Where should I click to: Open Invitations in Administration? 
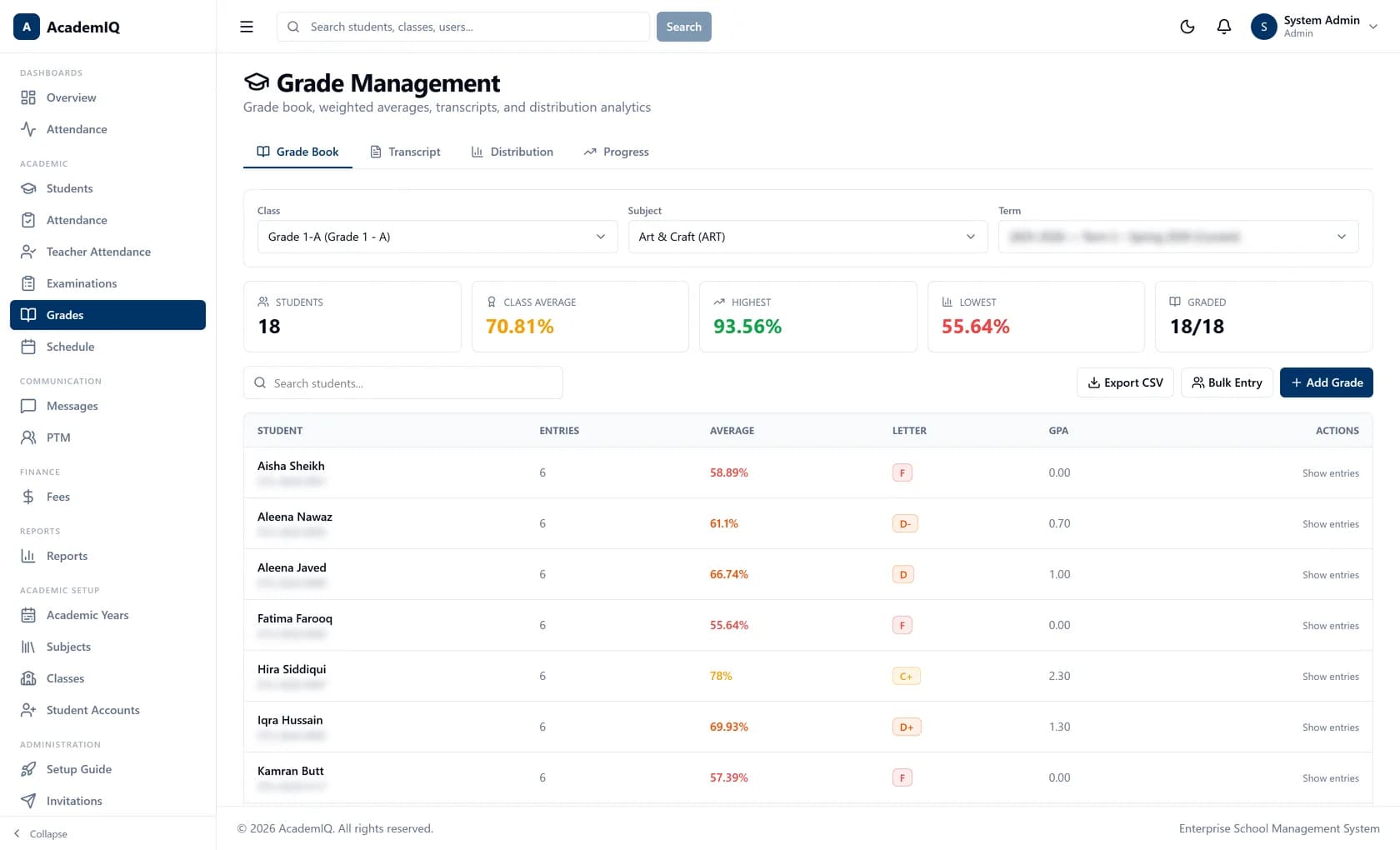click(x=107, y=801)
